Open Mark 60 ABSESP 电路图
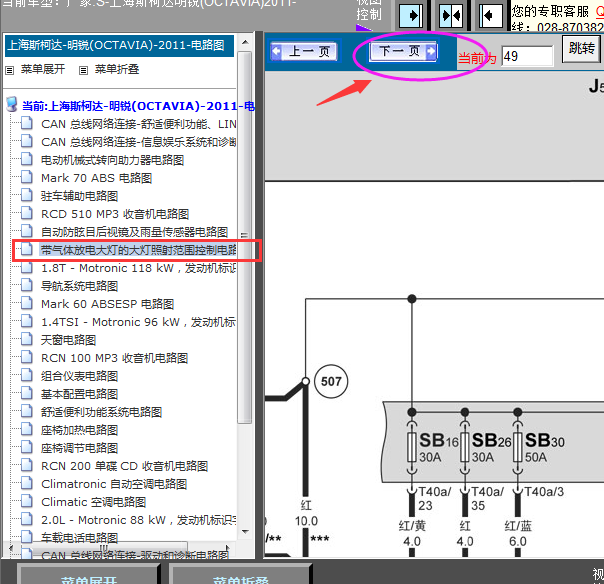 tap(107, 304)
